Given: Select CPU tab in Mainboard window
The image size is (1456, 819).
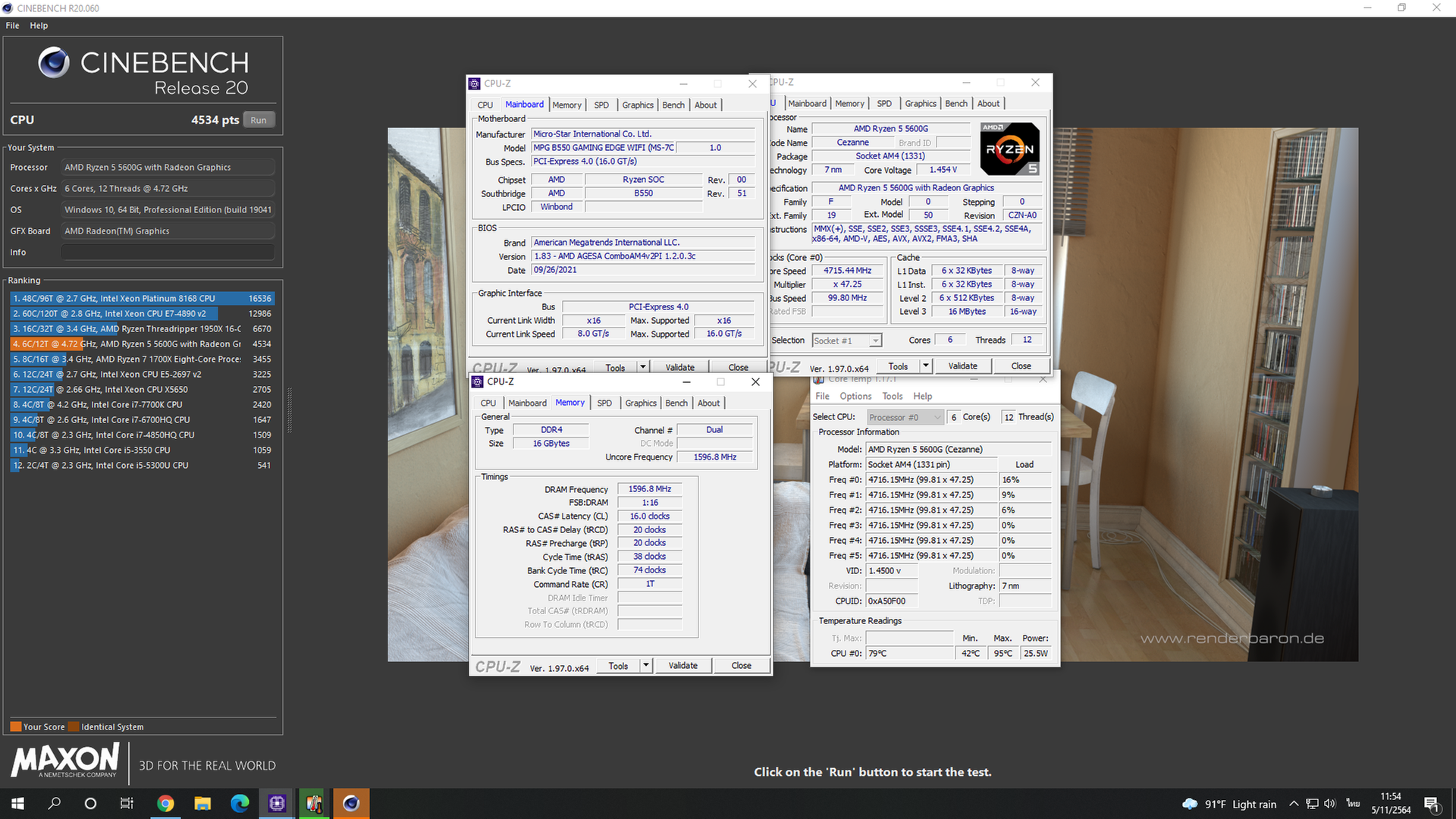Looking at the screenshot, I should pos(485,105).
